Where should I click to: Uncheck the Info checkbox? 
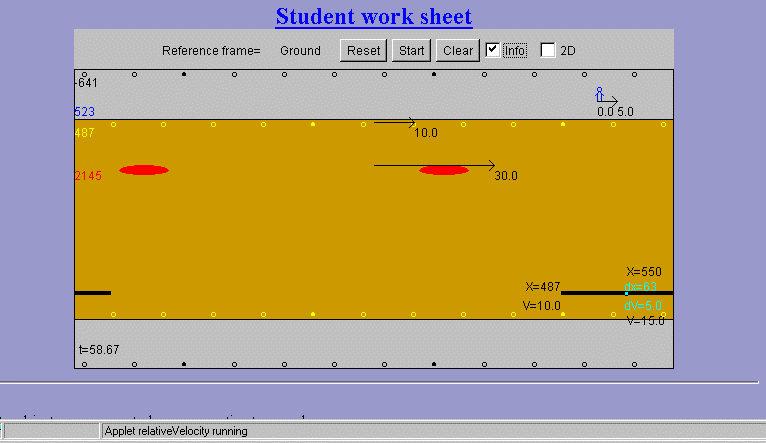point(492,50)
